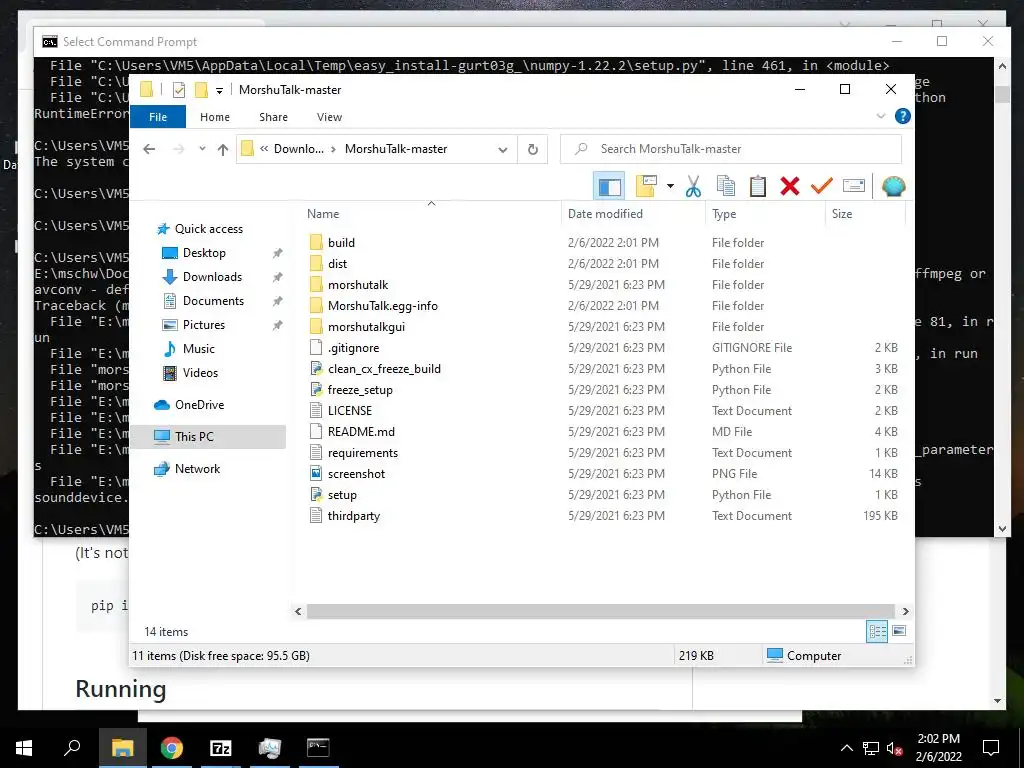The image size is (1024, 768).
Task: Select the setup Python file
Action: [342, 495]
